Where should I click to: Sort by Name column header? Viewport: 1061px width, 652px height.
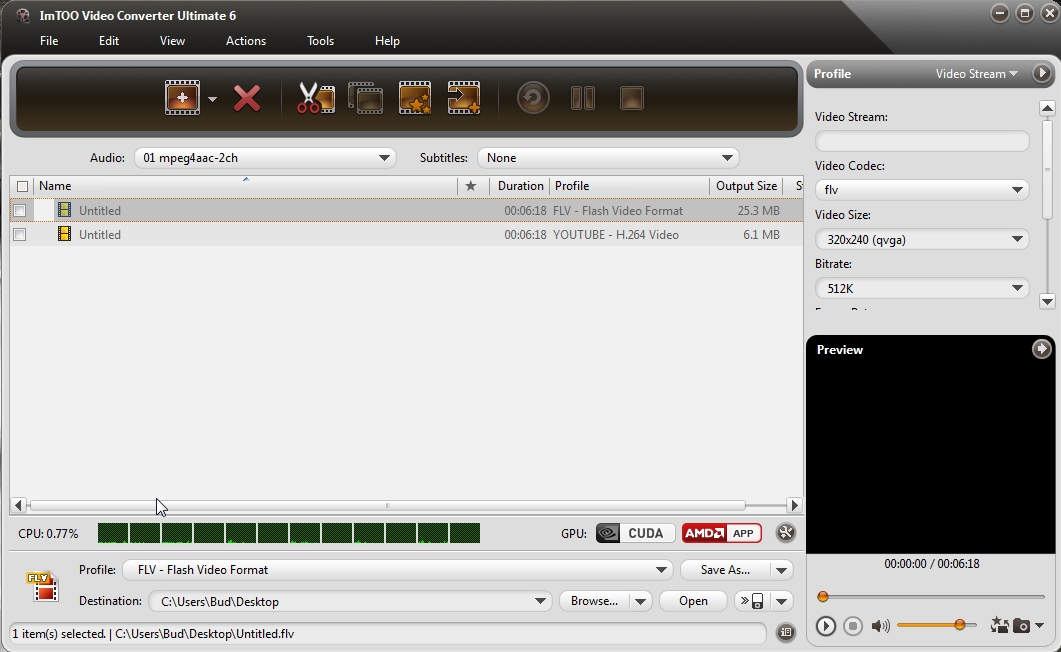click(x=245, y=186)
